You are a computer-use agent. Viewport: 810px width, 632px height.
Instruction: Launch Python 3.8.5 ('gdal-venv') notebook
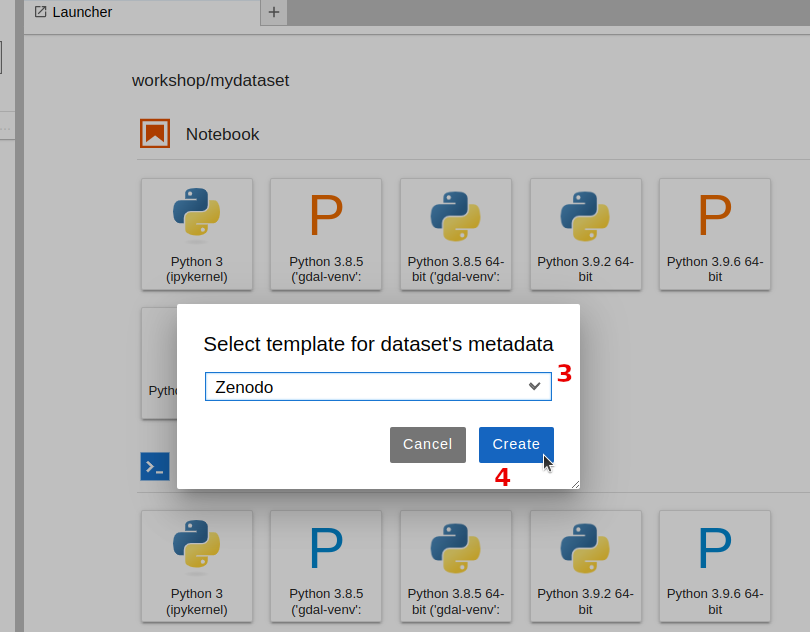[326, 234]
